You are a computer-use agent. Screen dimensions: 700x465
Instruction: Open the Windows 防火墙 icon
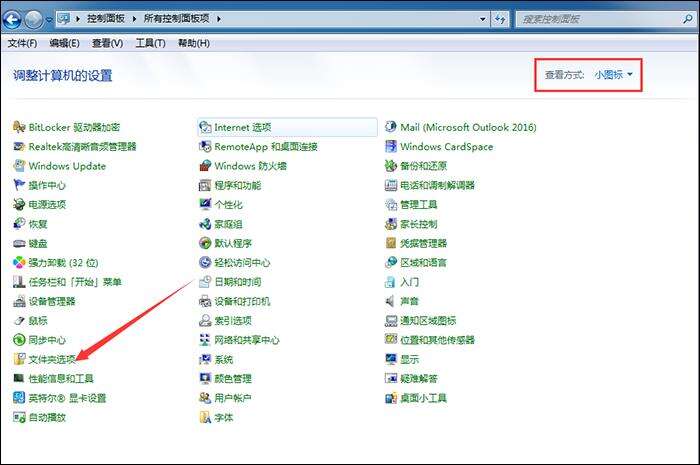205,166
